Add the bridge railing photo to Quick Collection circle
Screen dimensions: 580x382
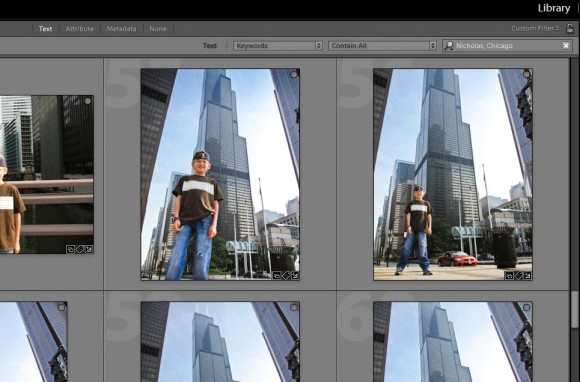(x=88, y=101)
